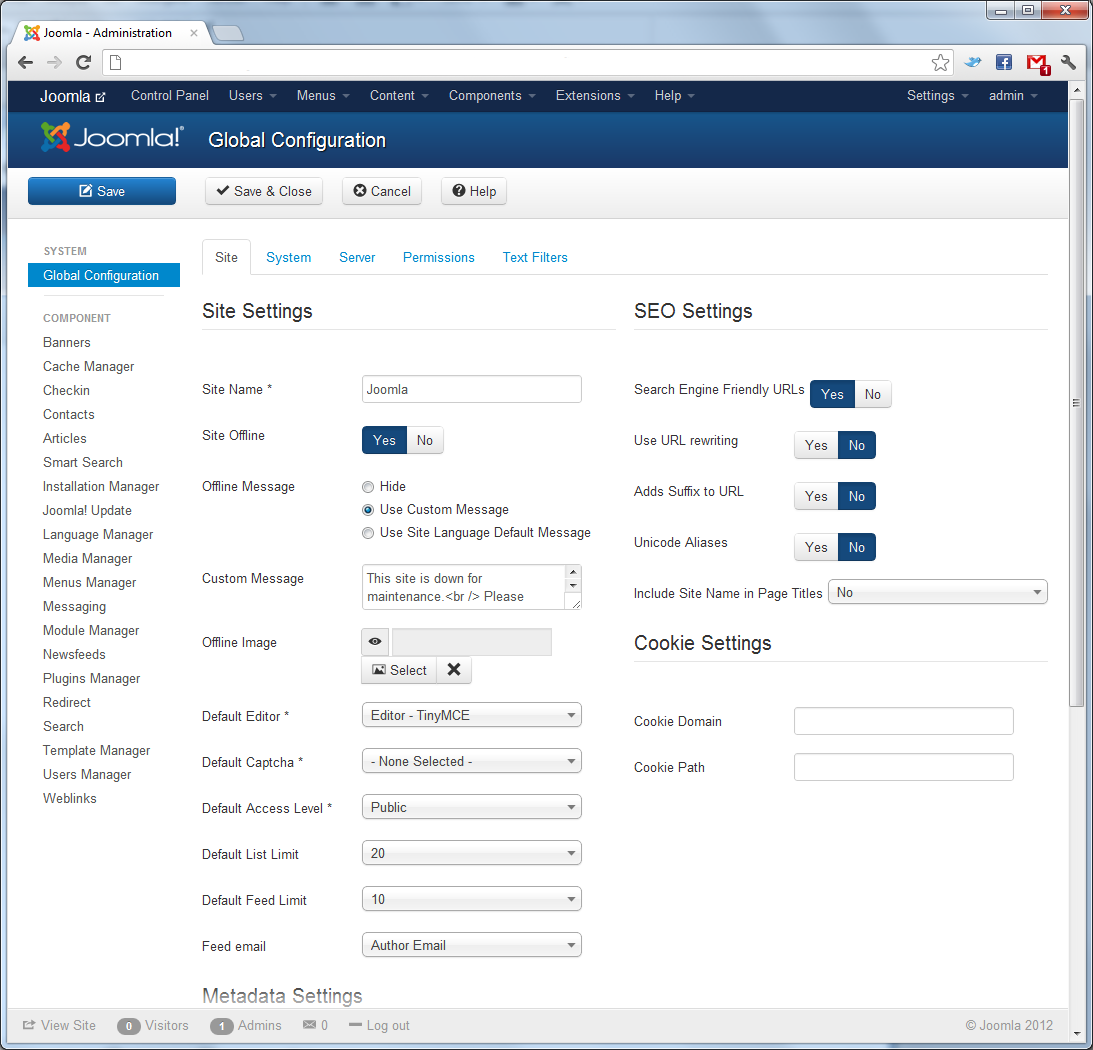
Task: Expand the admin user menu
Action: [1013, 96]
